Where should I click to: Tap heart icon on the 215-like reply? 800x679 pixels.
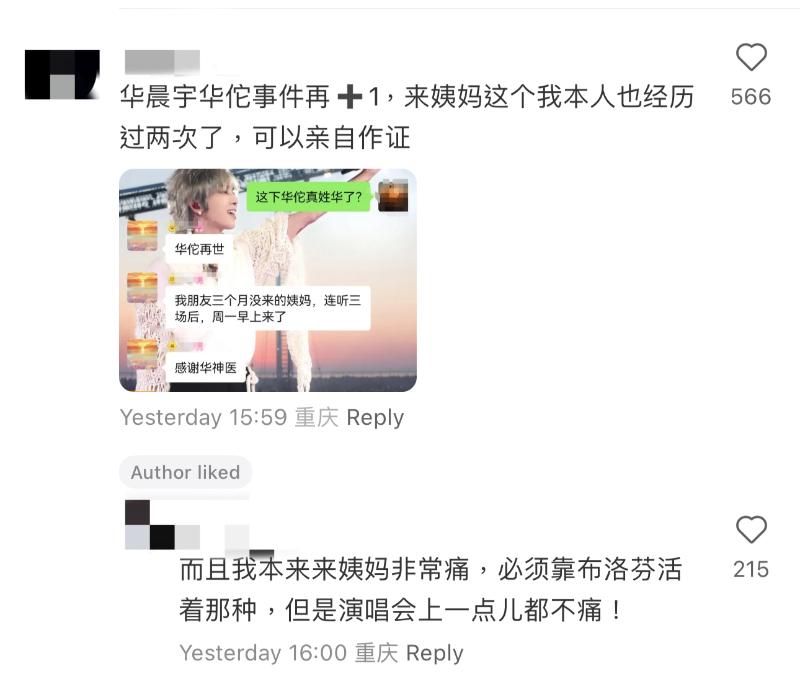(x=751, y=530)
